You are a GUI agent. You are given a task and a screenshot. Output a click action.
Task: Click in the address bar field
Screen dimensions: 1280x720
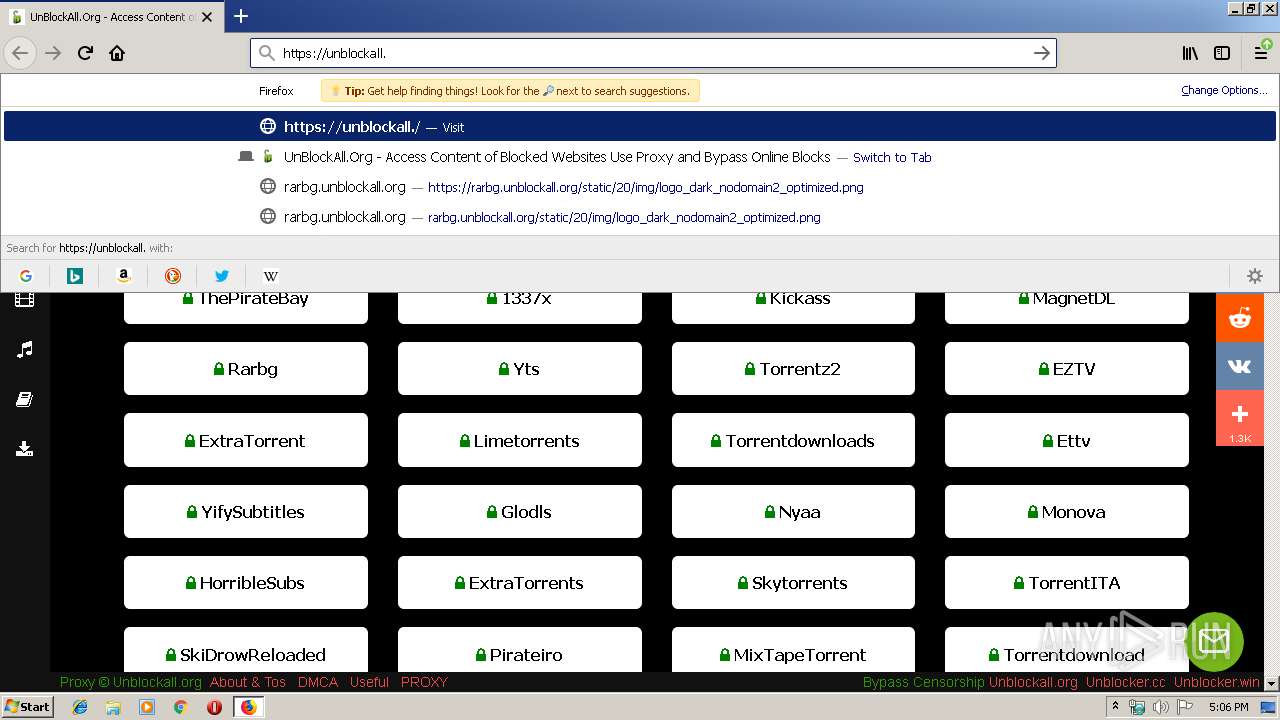[653, 53]
